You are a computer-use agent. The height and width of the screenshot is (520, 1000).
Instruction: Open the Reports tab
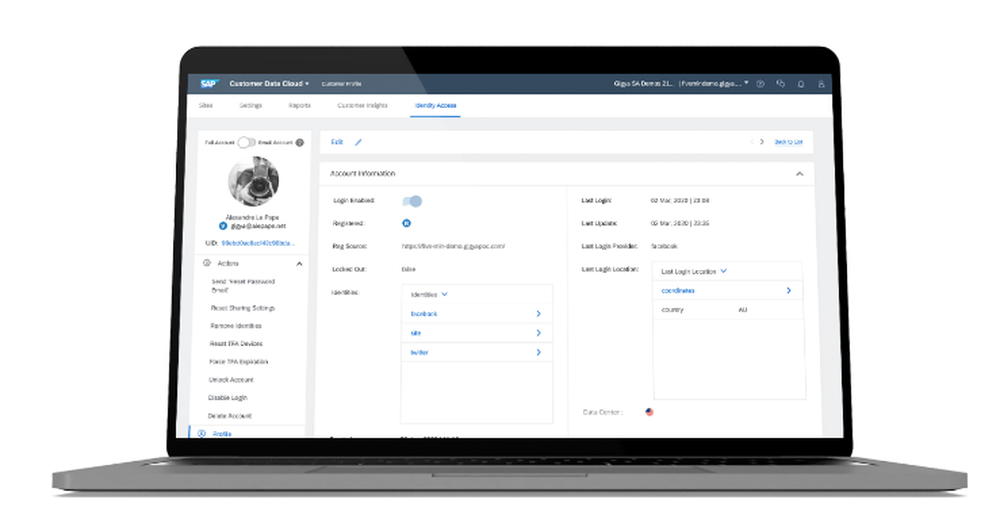pyautogui.click(x=299, y=105)
